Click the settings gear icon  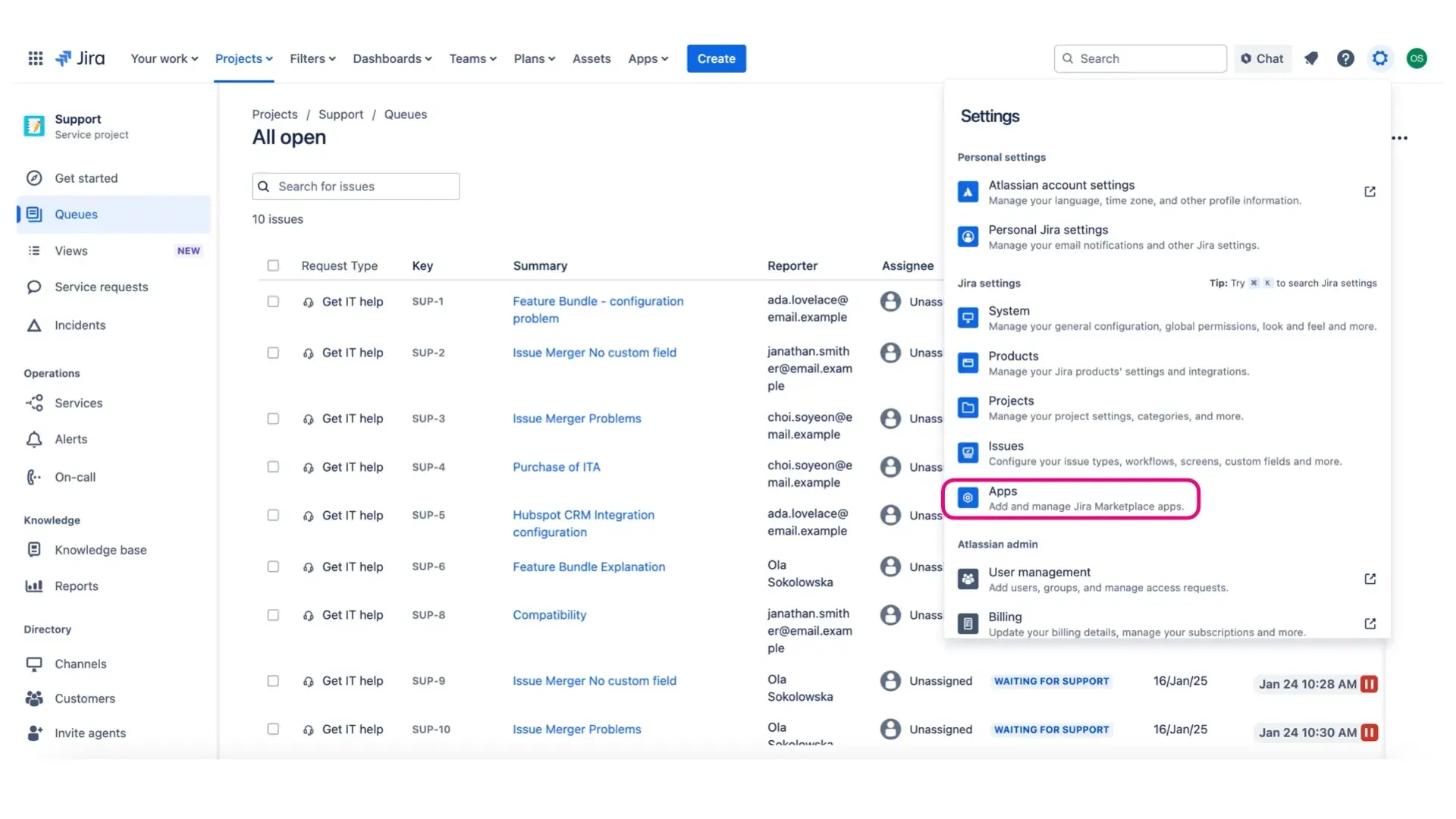click(1380, 58)
